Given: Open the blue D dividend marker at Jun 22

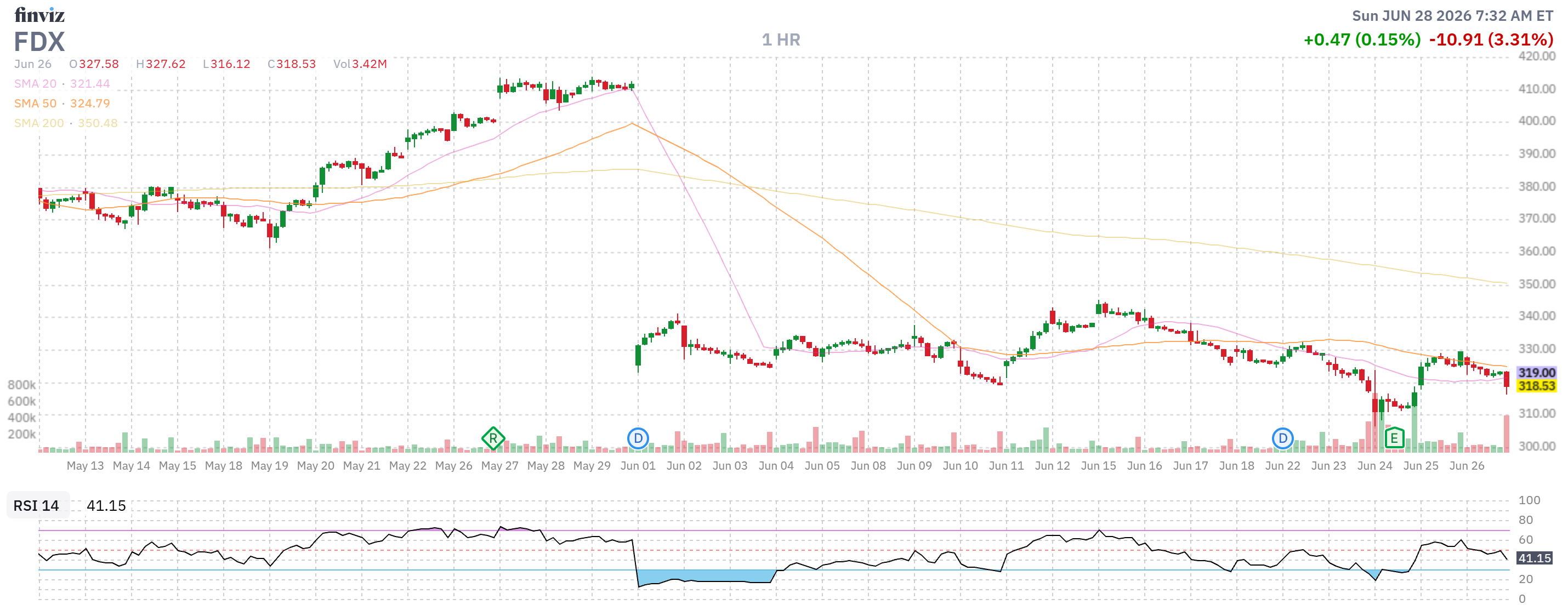Looking at the screenshot, I should point(1282,438).
